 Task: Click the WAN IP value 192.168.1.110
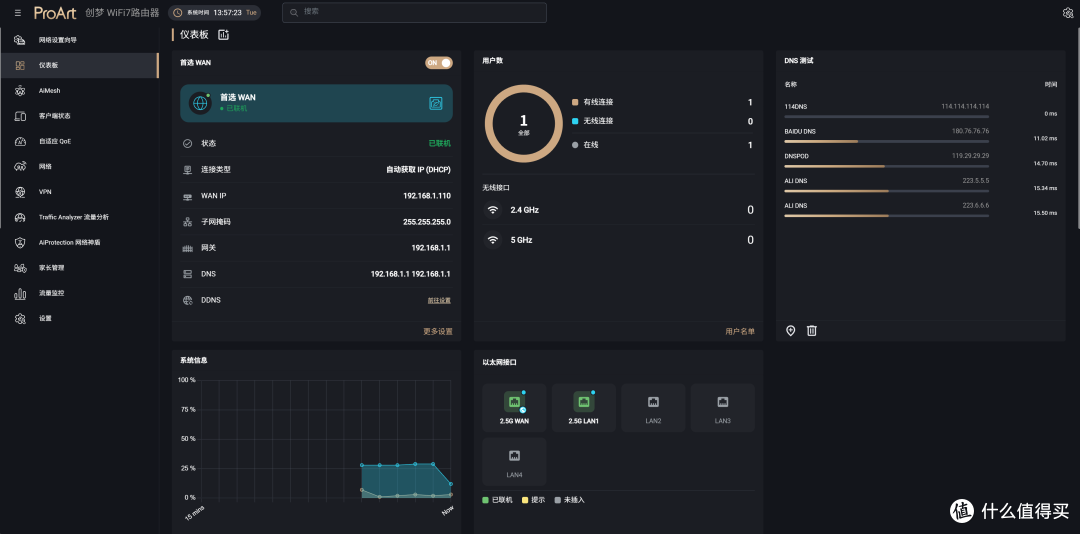[x=426, y=196]
